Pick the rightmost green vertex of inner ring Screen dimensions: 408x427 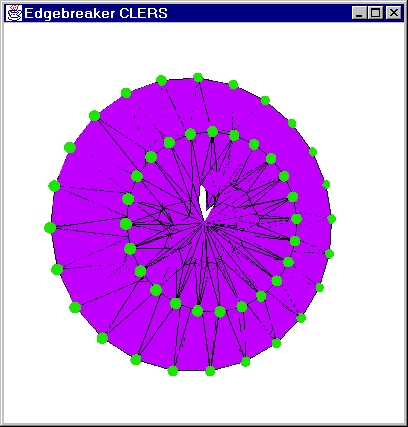click(296, 219)
